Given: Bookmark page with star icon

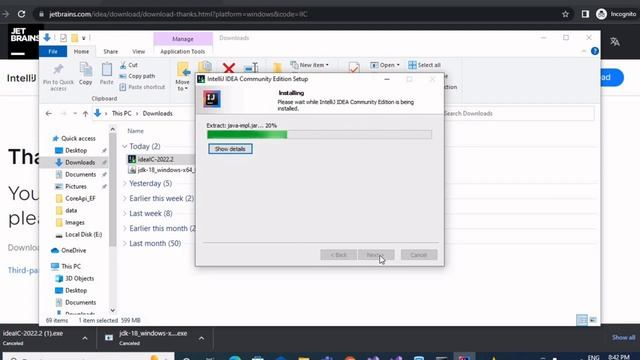Looking at the screenshot, I should click(565, 14).
